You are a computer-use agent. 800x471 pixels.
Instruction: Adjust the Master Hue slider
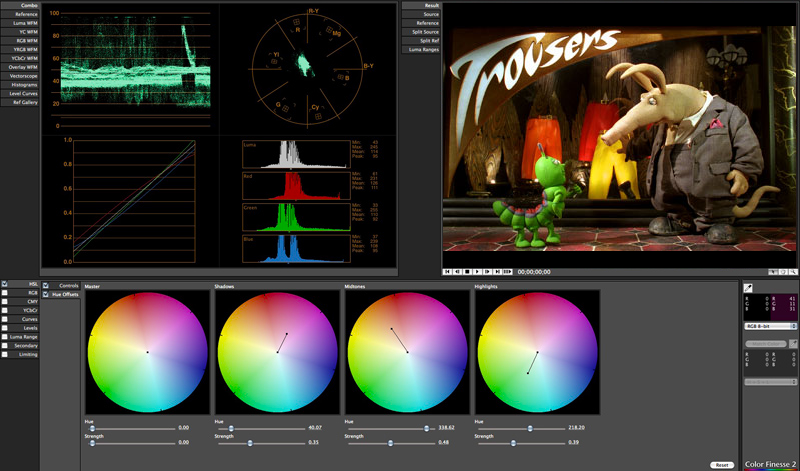pyautogui.click(x=132, y=429)
